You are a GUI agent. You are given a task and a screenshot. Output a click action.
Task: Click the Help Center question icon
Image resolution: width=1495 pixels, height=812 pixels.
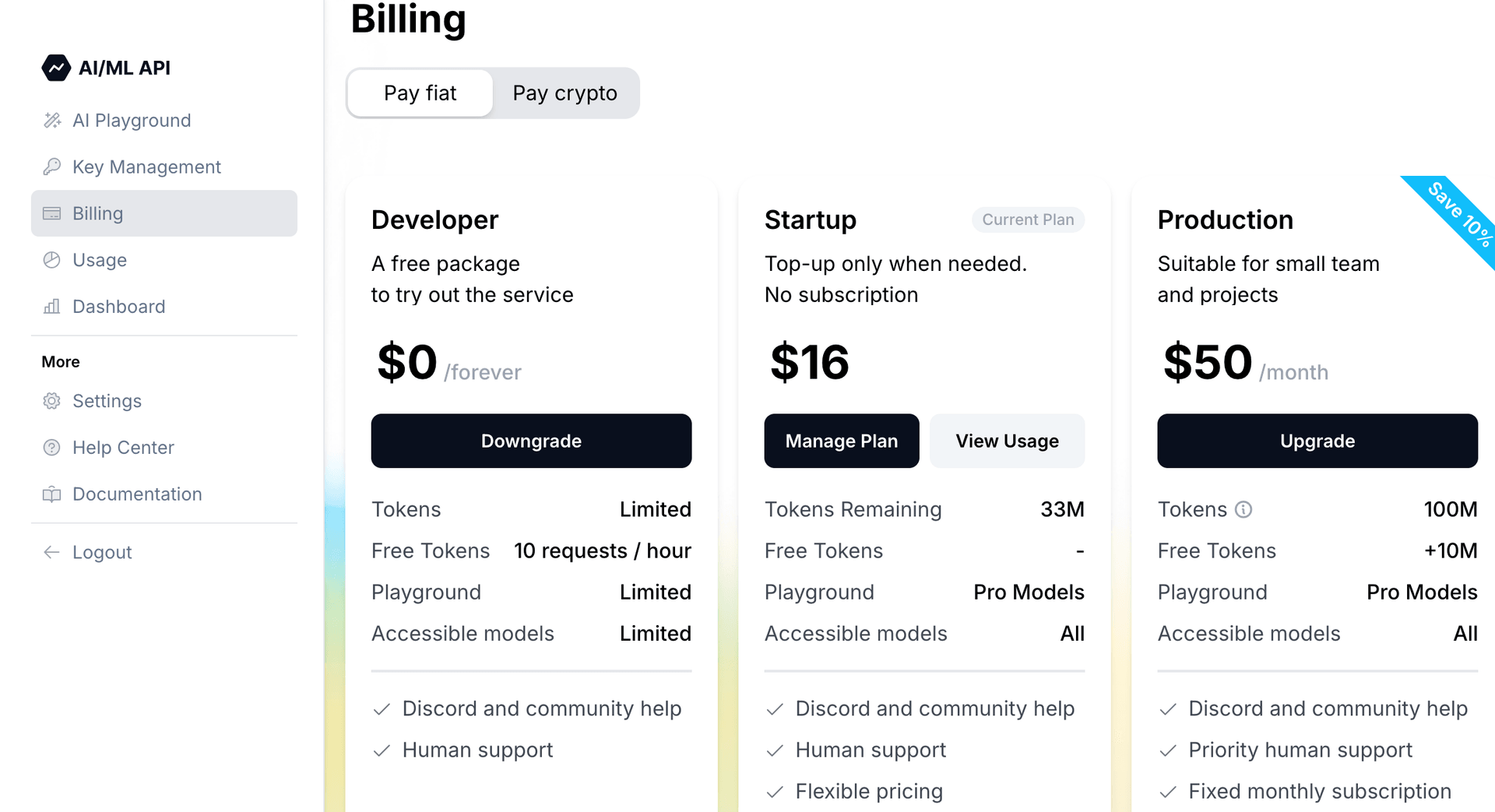[52, 448]
